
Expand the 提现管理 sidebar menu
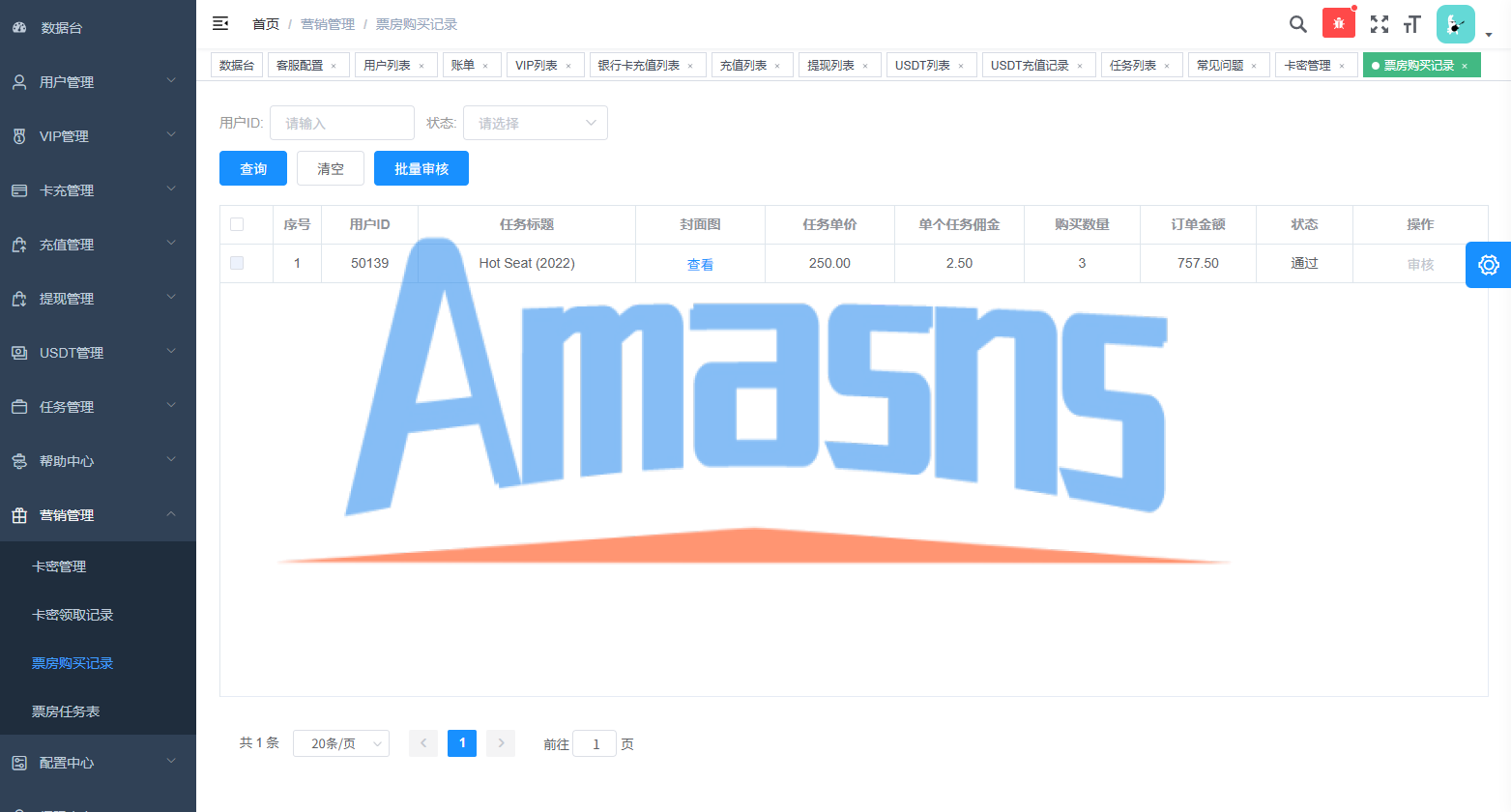click(98, 299)
